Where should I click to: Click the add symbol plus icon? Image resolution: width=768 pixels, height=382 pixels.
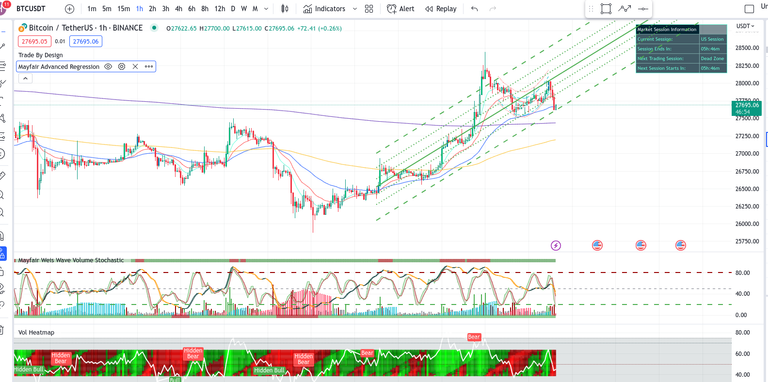[70, 9]
